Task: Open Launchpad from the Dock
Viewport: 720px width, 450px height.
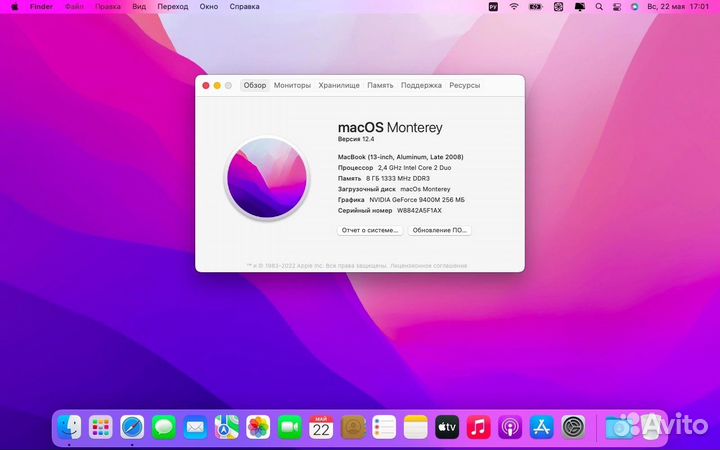Action: coord(101,427)
